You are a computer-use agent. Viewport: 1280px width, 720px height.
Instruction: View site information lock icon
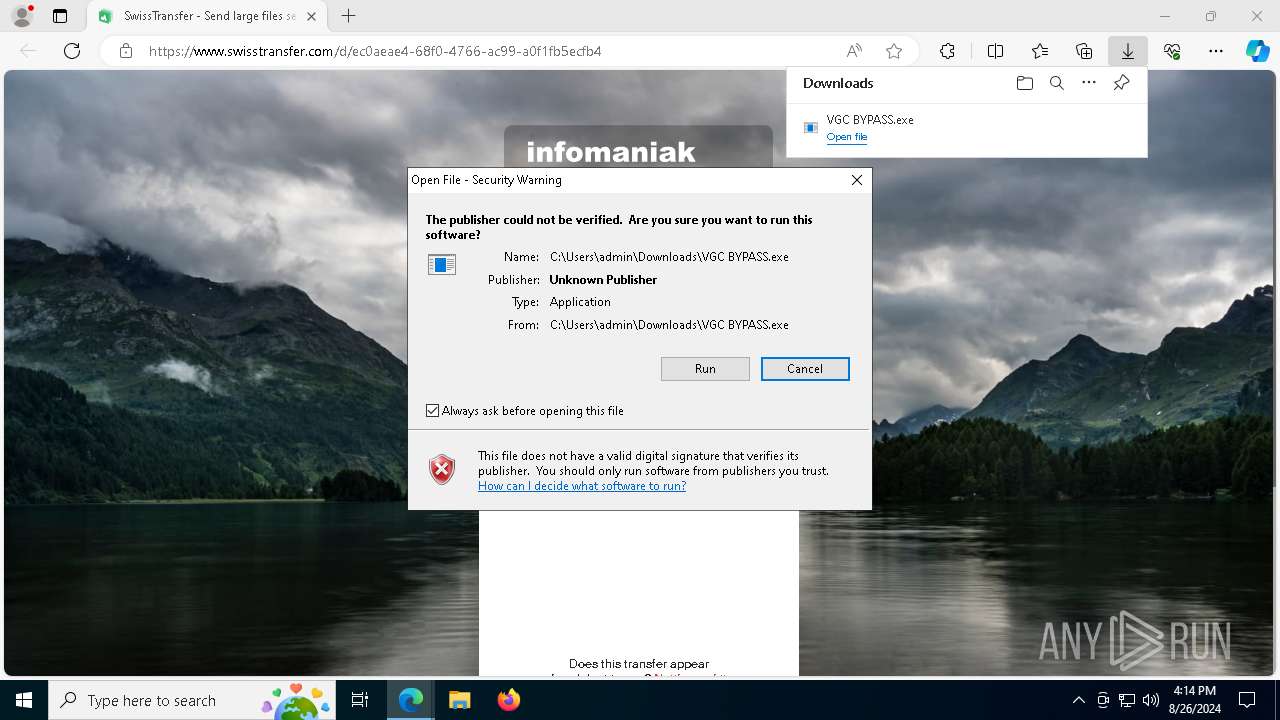[x=126, y=51]
